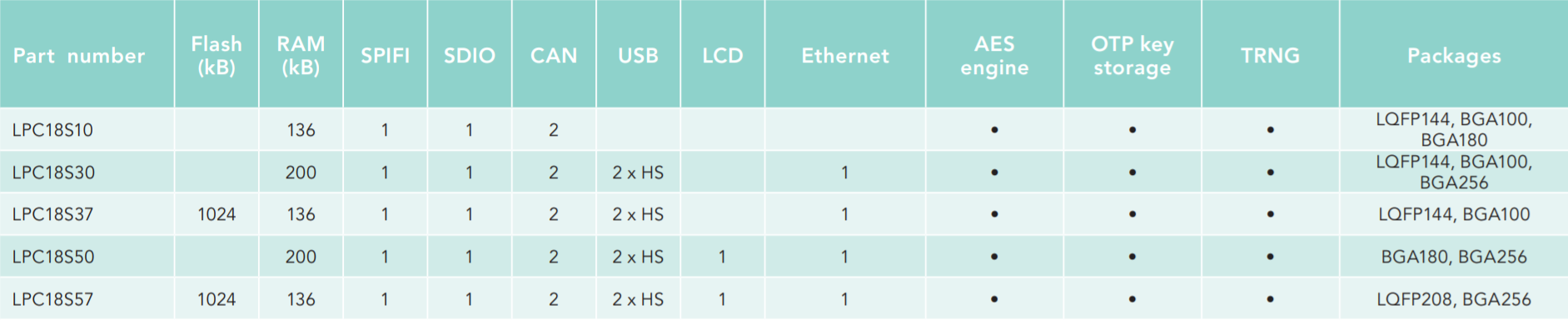Screen dimensions: 1568x320
Task: Select the 1024 flash value for LPC18S37
Action: pos(217,214)
